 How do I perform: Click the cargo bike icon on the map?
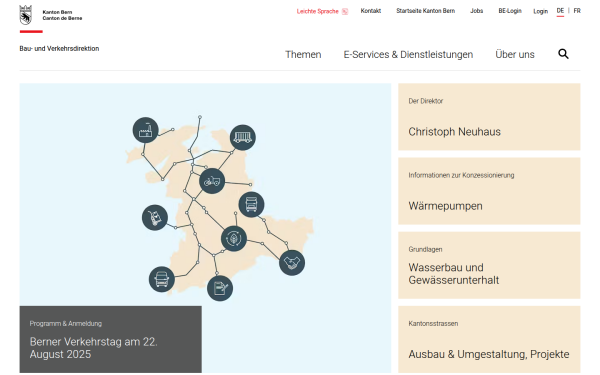point(212,181)
